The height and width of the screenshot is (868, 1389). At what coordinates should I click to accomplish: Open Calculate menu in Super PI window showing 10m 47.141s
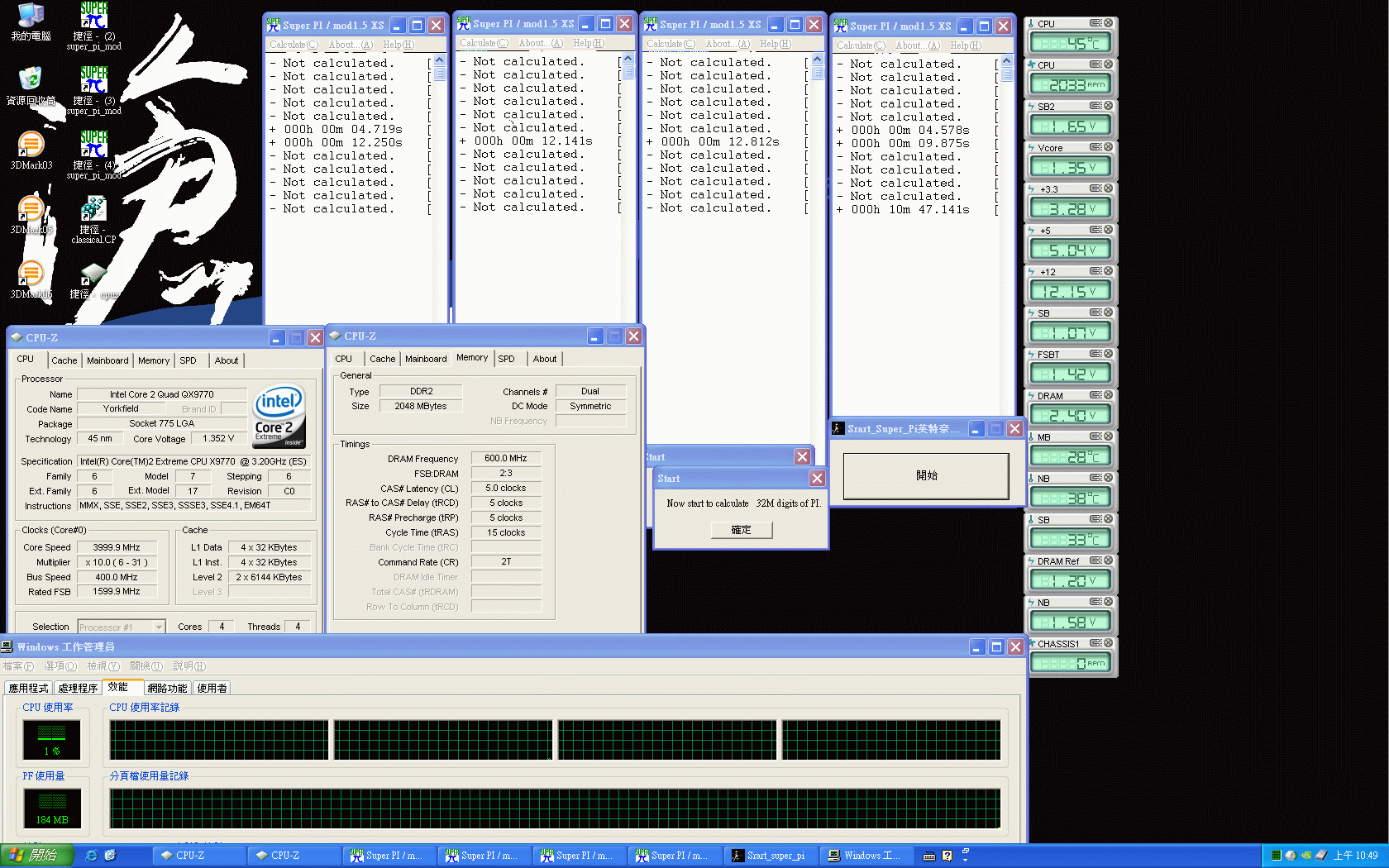tap(861, 45)
